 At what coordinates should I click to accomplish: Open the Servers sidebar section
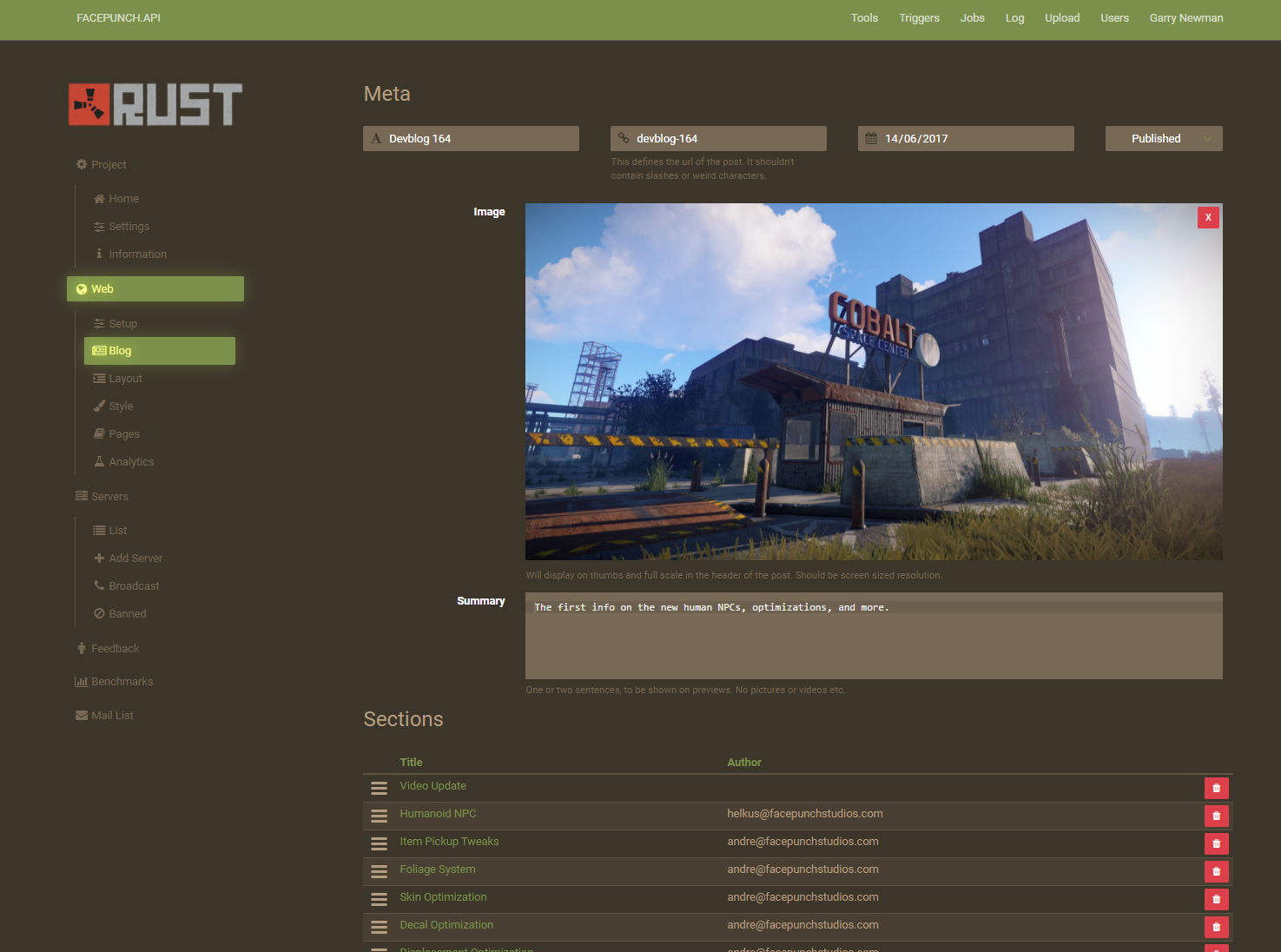(x=102, y=497)
